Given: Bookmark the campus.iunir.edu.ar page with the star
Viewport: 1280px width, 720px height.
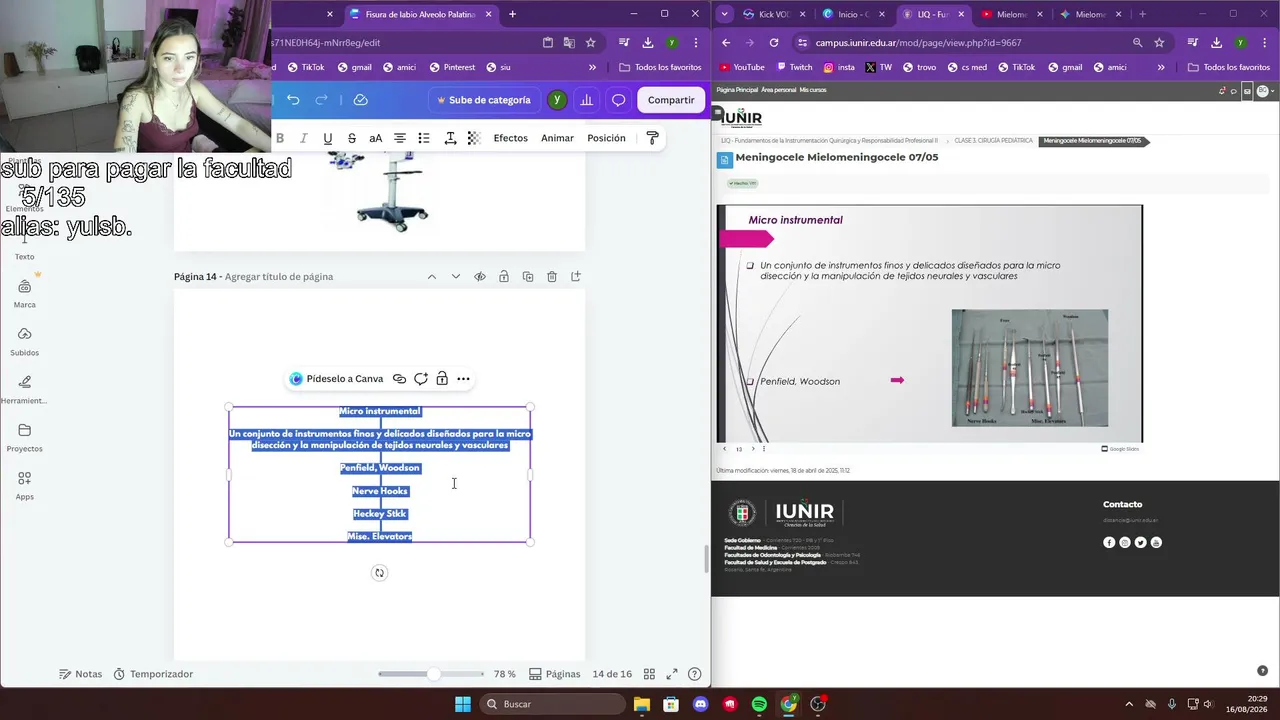Looking at the screenshot, I should tap(1159, 43).
